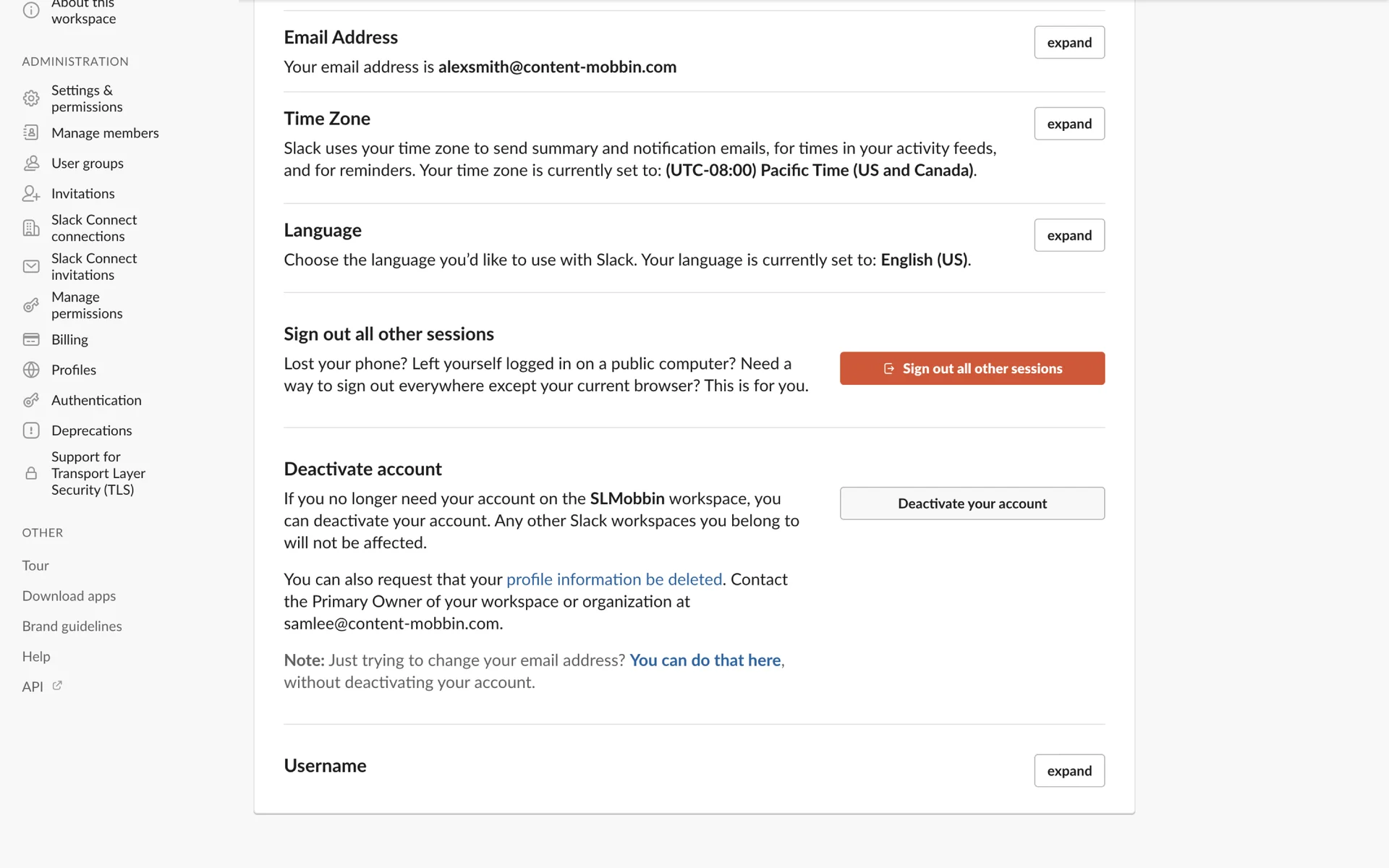Click the Profiles globe icon

31,370
